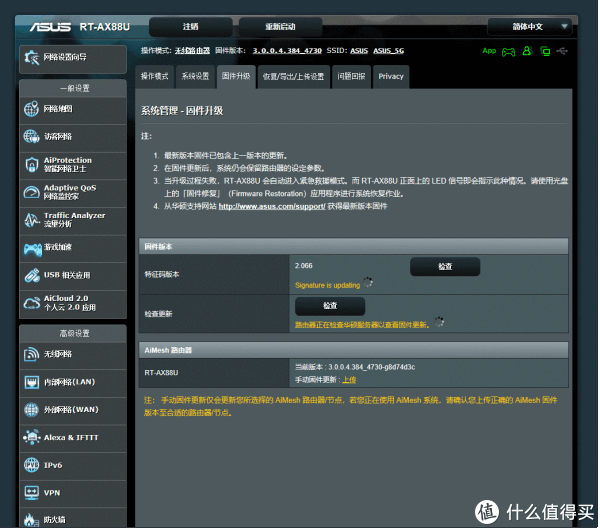Click the current version text 3.0.0.4.384_4730-g8d74d3c
The width and height of the screenshot is (600, 530).
373,368
